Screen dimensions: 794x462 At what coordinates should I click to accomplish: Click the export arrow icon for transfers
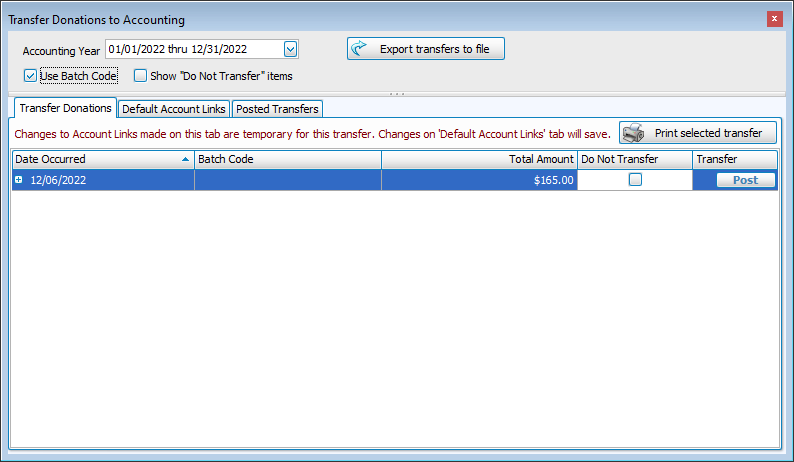coord(361,49)
